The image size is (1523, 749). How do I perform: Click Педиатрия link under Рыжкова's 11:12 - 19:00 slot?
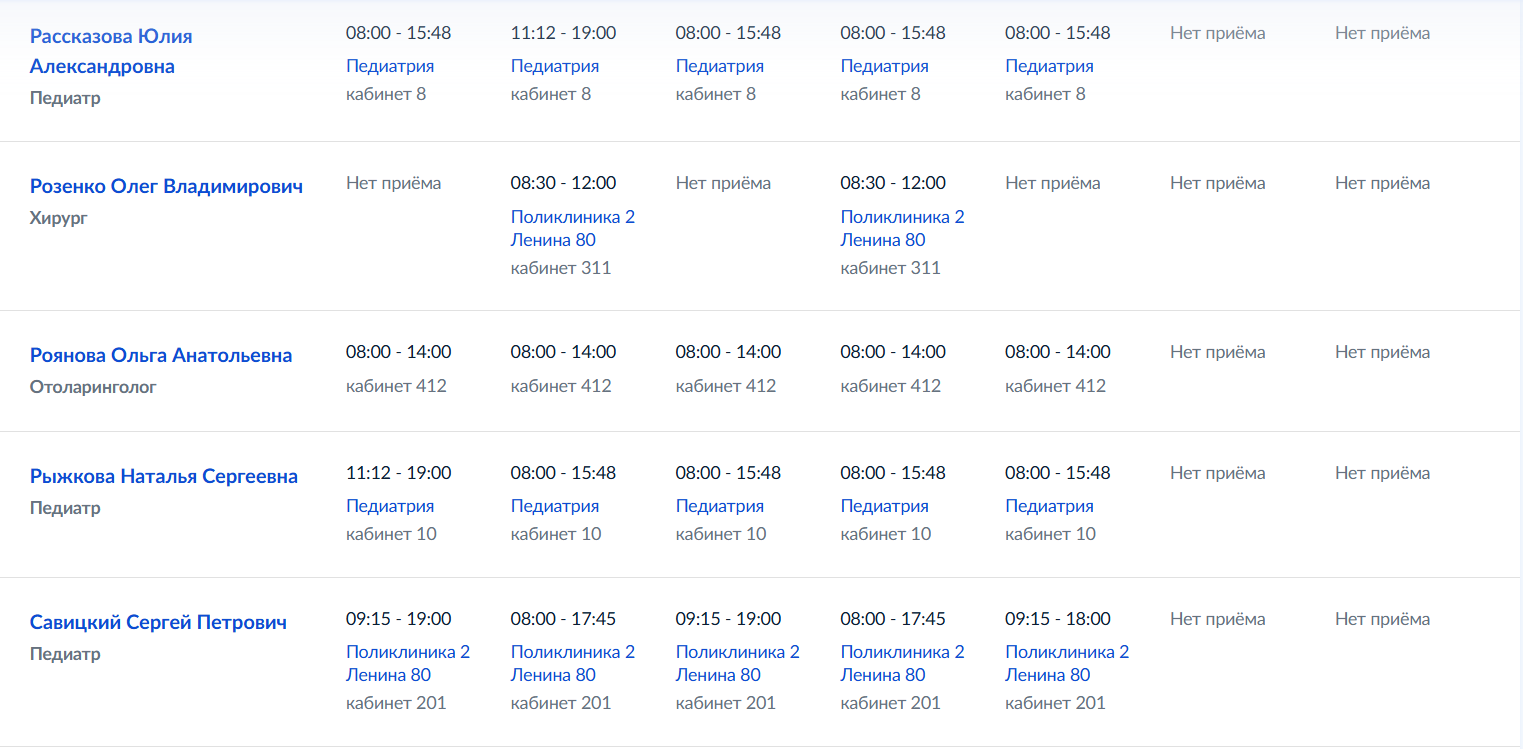point(390,506)
